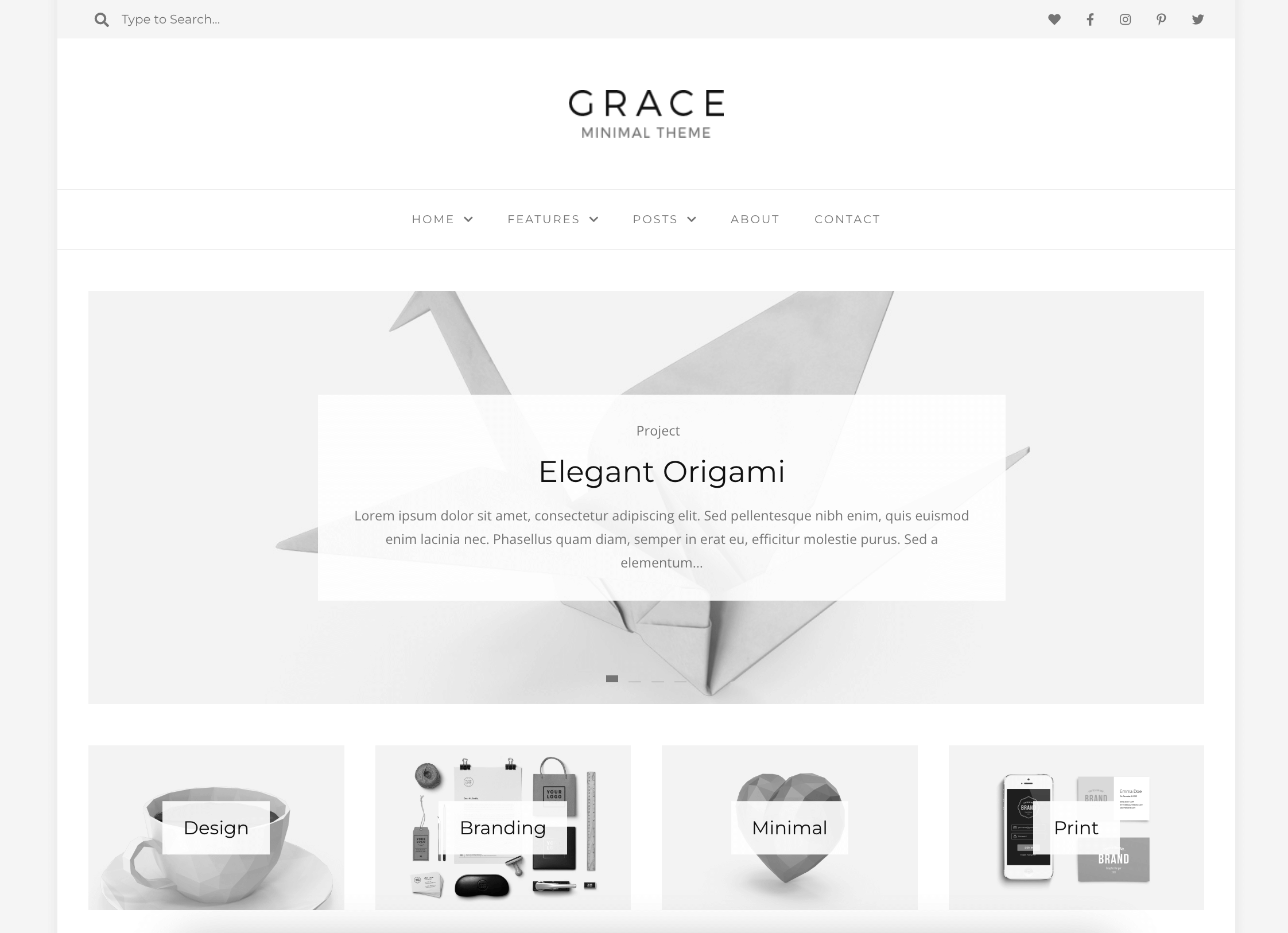Click the search magnifier icon
1288x933 pixels.
[99, 19]
